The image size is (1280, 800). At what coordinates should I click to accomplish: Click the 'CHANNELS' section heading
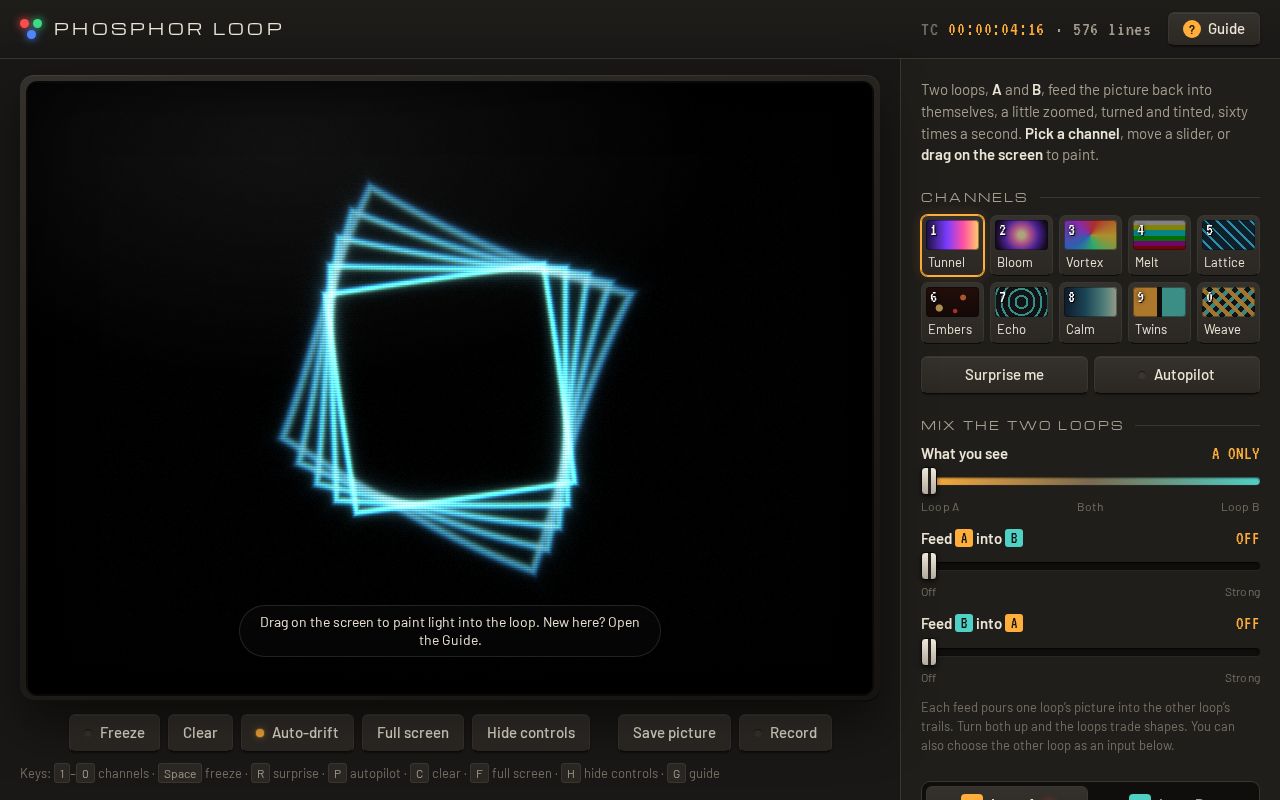(974, 197)
